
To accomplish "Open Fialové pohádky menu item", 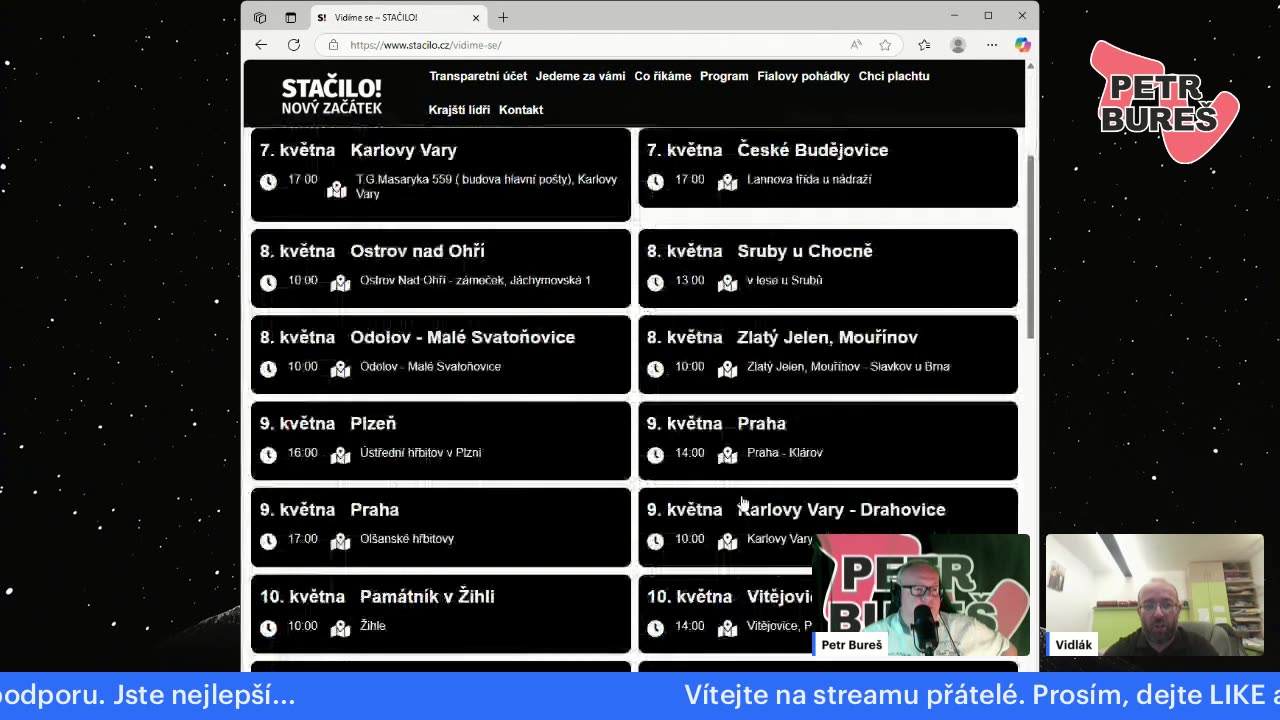I will 803,76.
